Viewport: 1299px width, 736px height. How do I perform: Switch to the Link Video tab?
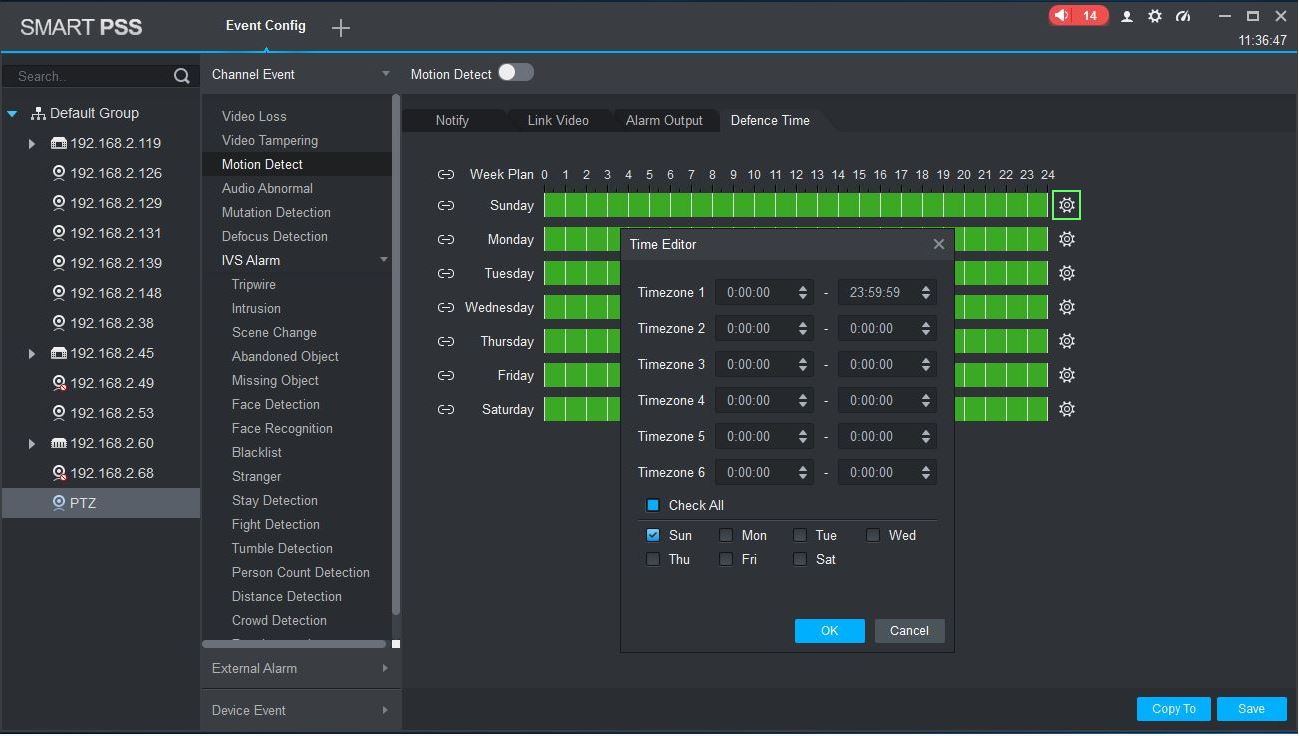[558, 120]
